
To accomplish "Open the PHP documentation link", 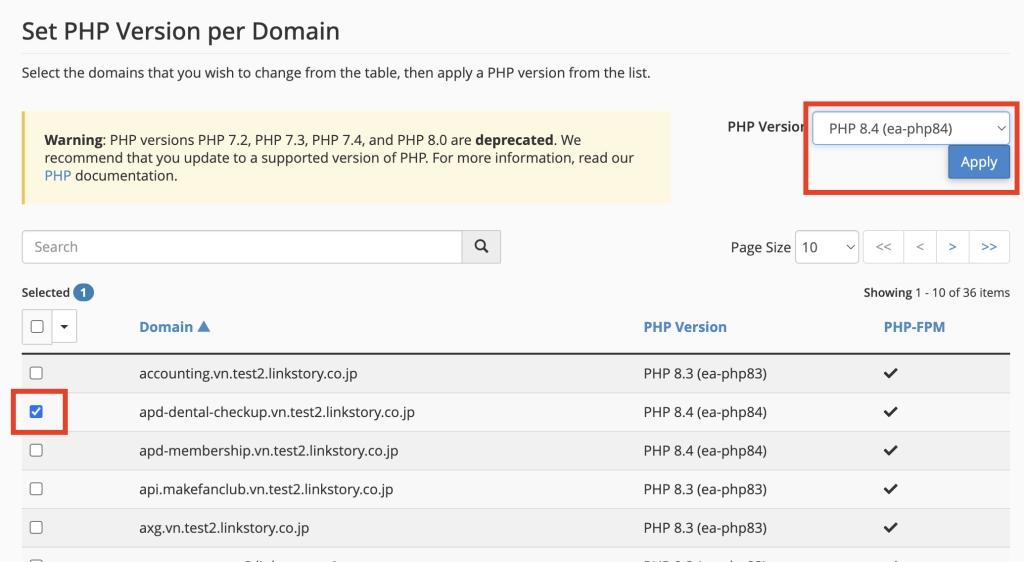I will (x=57, y=176).
